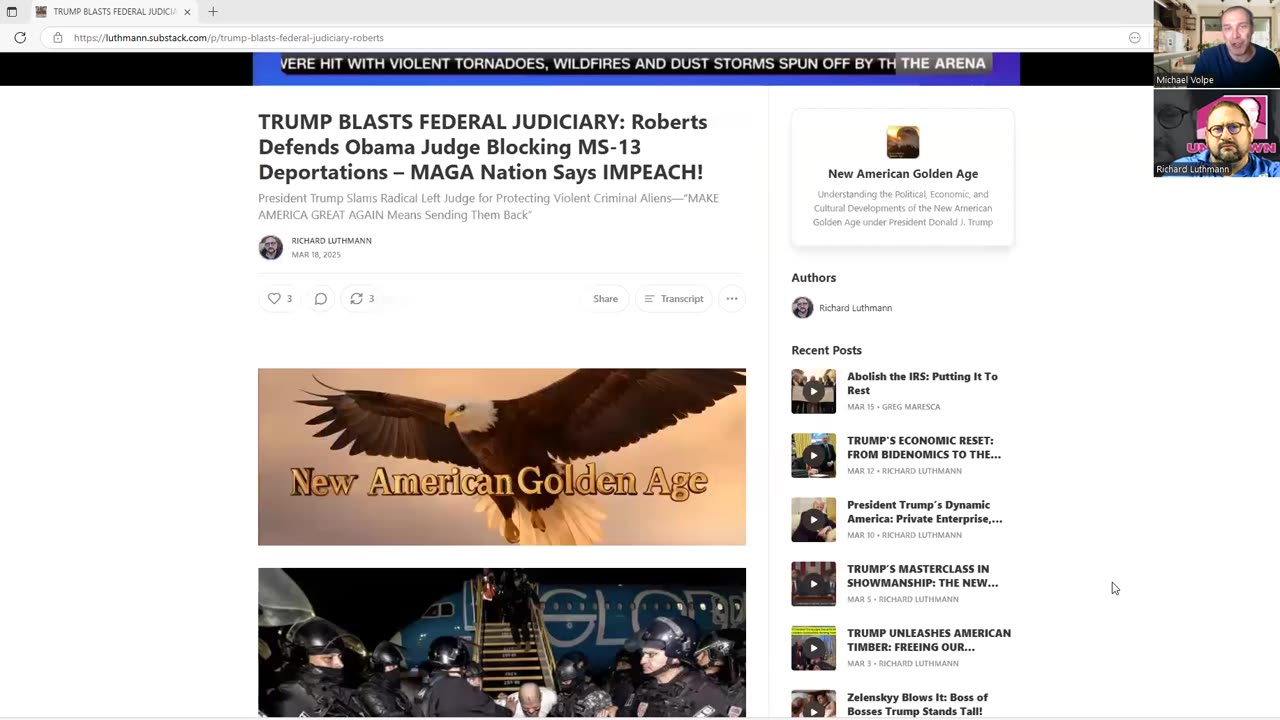Image resolution: width=1280 pixels, height=720 pixels.
Task: Open the tab actions menu icon
Action: 12,12
